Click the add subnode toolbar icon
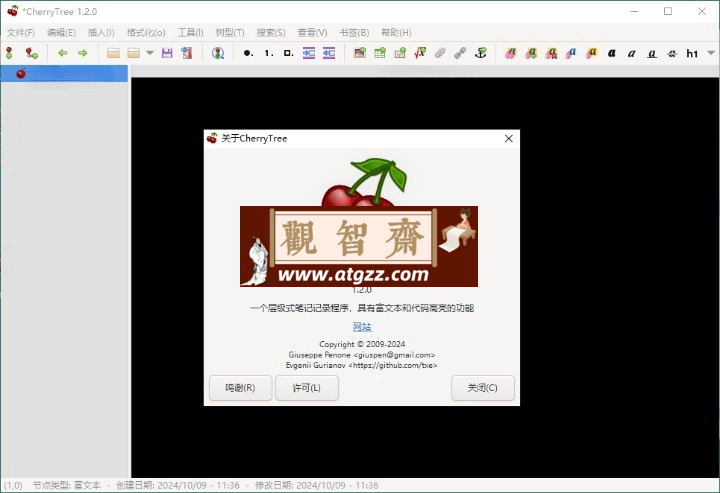Screen dimensions: 720x493 pyautogui.click(x=31, y=53)
